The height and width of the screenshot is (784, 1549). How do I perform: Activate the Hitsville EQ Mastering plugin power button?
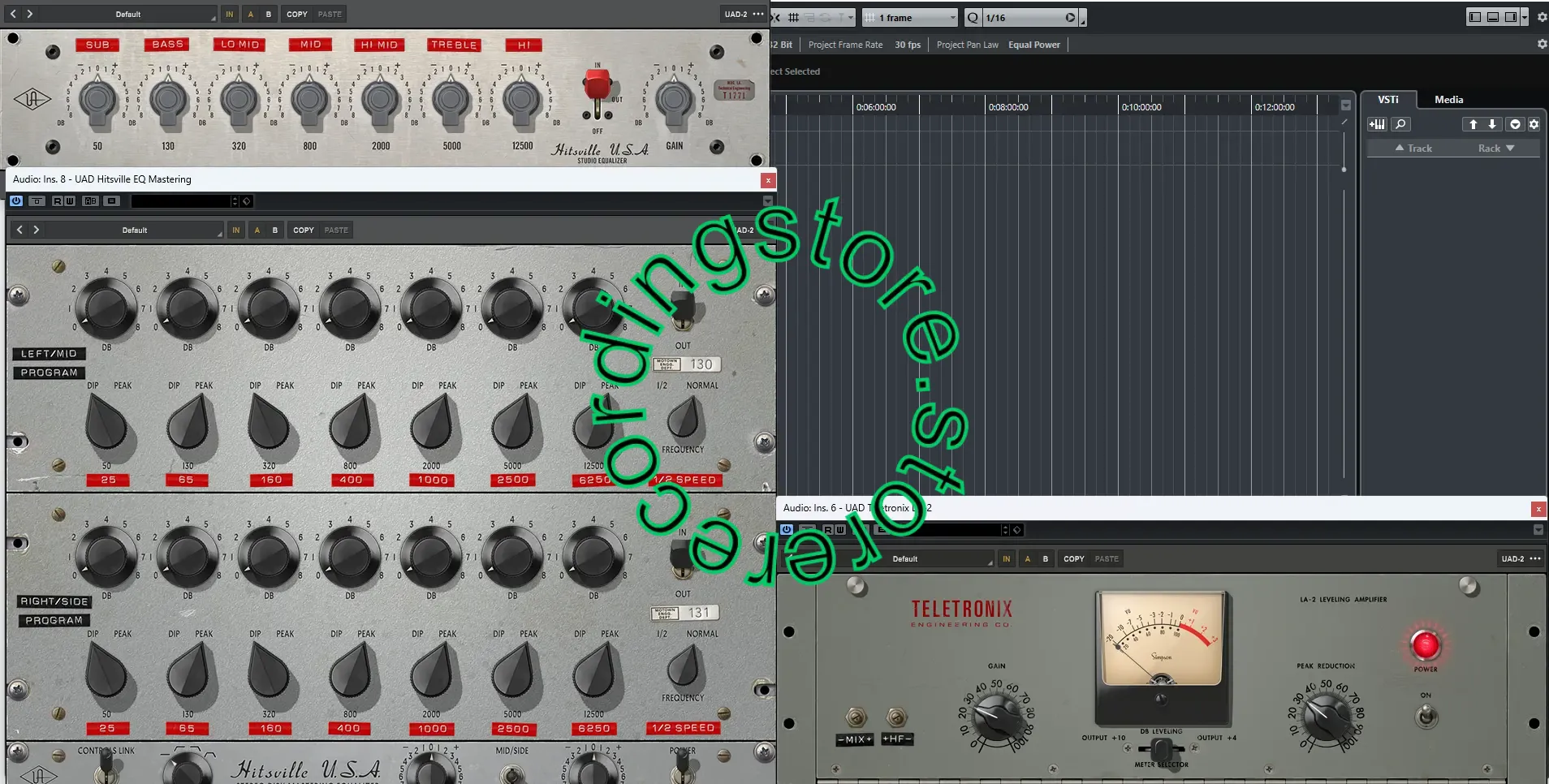16,200
